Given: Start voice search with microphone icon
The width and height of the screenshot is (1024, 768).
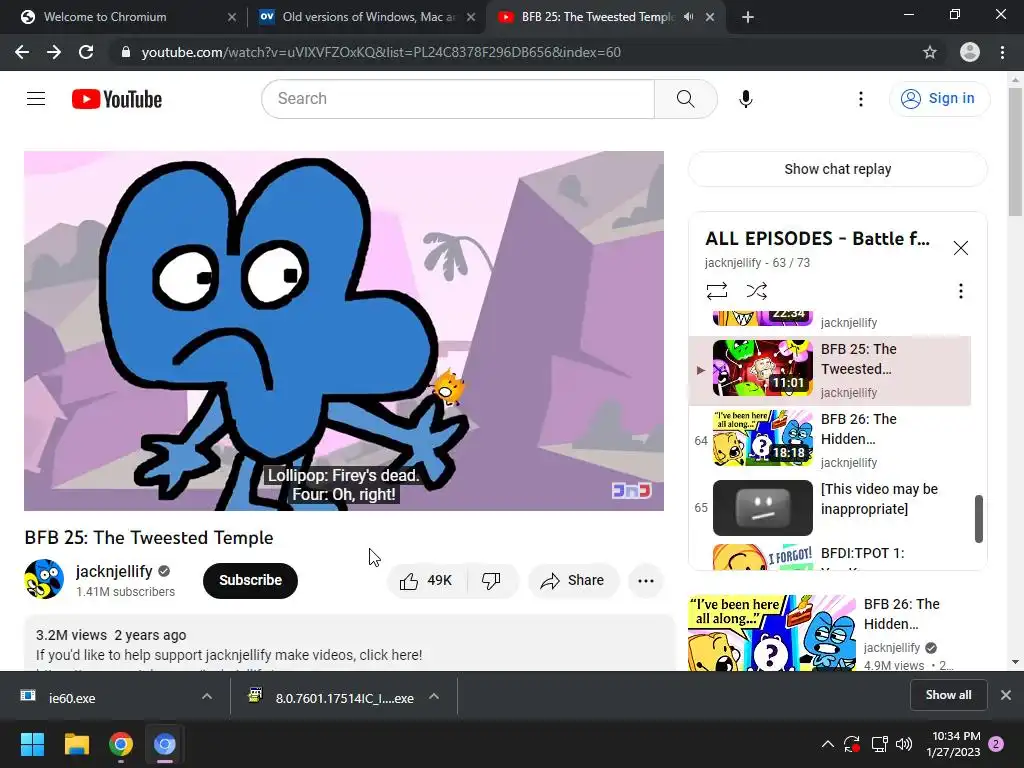Looking at the screenshot, I should coord(745,99).
